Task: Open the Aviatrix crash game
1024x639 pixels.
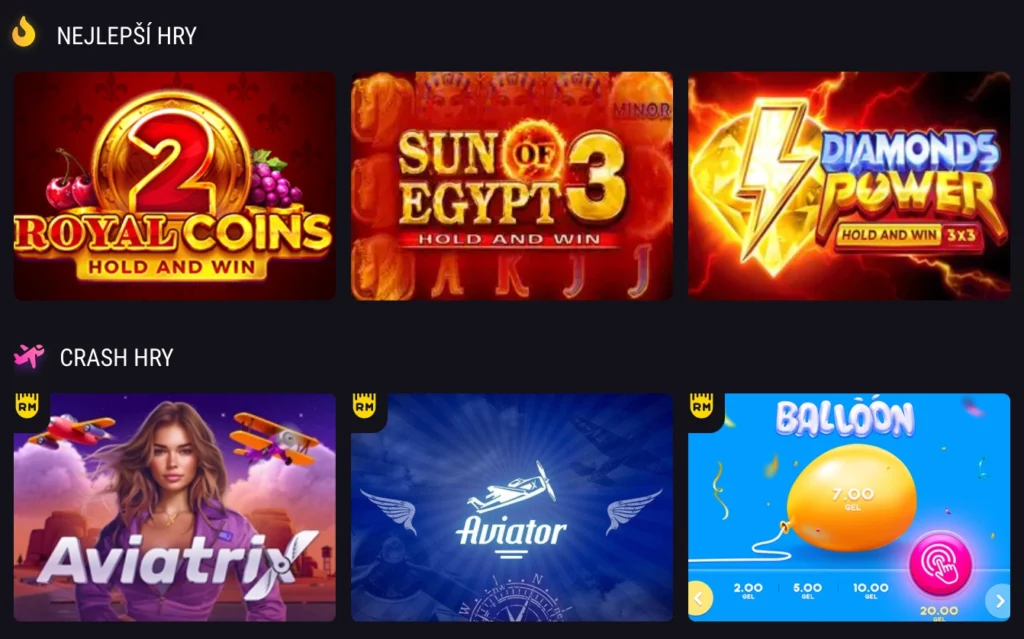Action: coord(175,507)
